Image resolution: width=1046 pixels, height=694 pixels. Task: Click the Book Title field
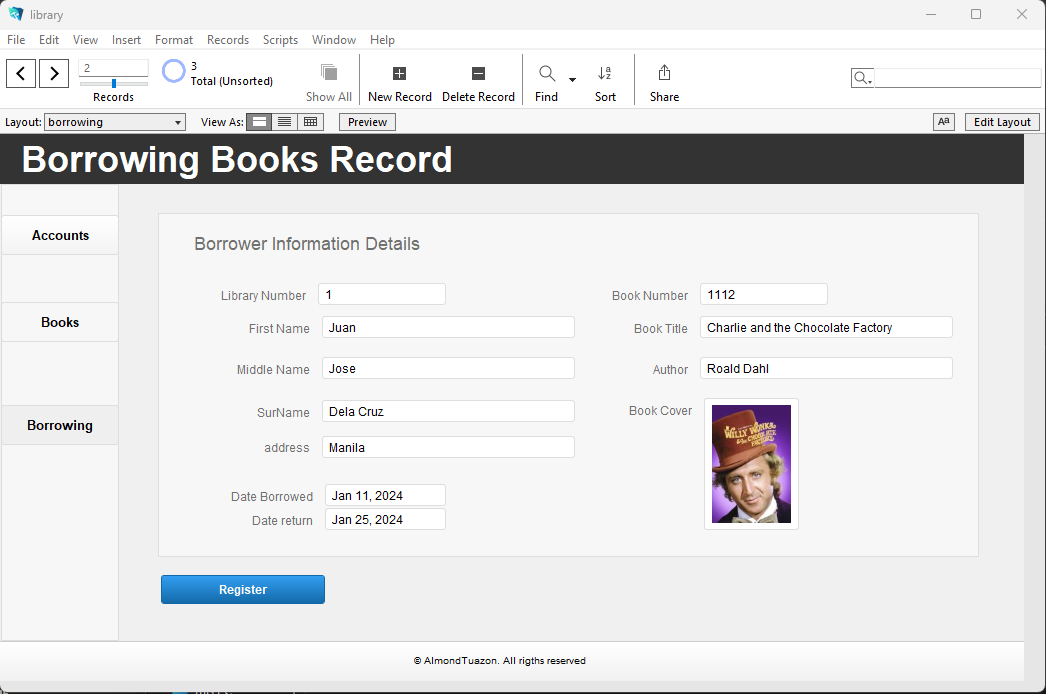click(826, 328)
